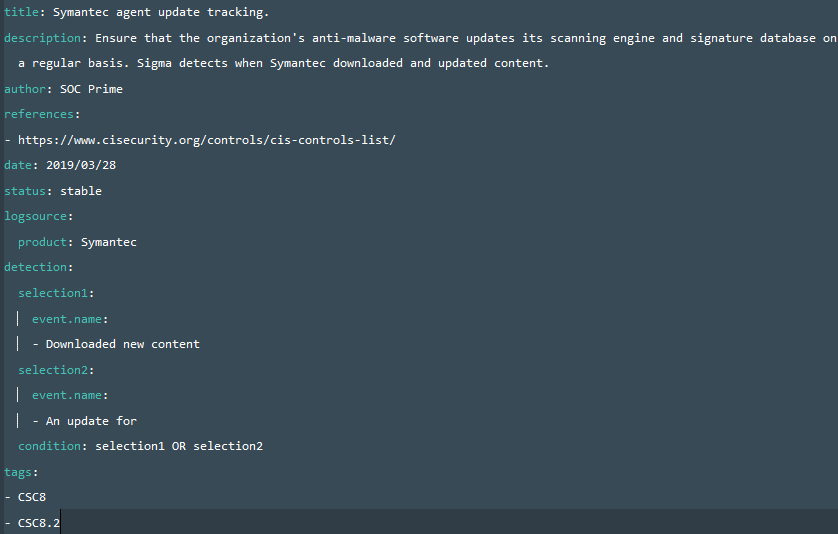This screenshot has width=838, height=534.
Task: Select the references key line
Action: pyautogui.click(x=42, y=114)
